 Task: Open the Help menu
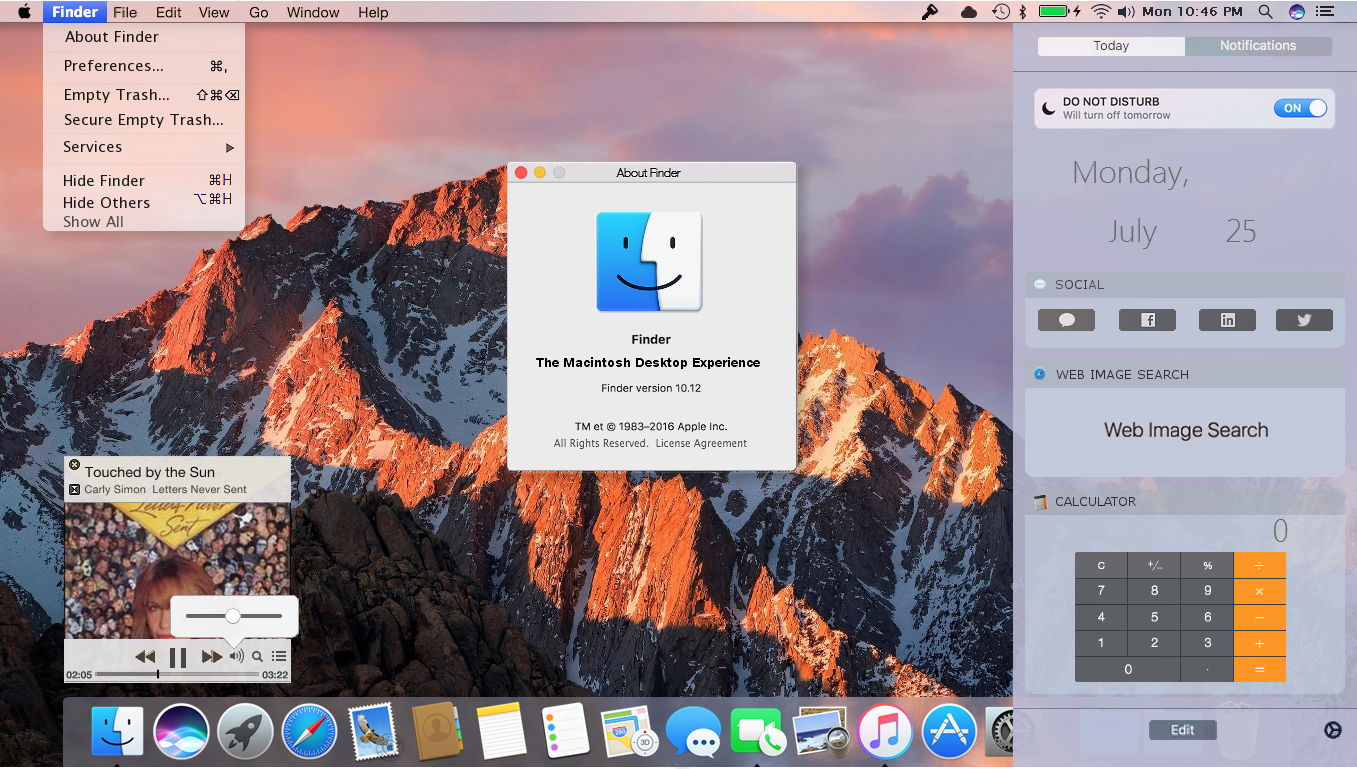[373, 12]
